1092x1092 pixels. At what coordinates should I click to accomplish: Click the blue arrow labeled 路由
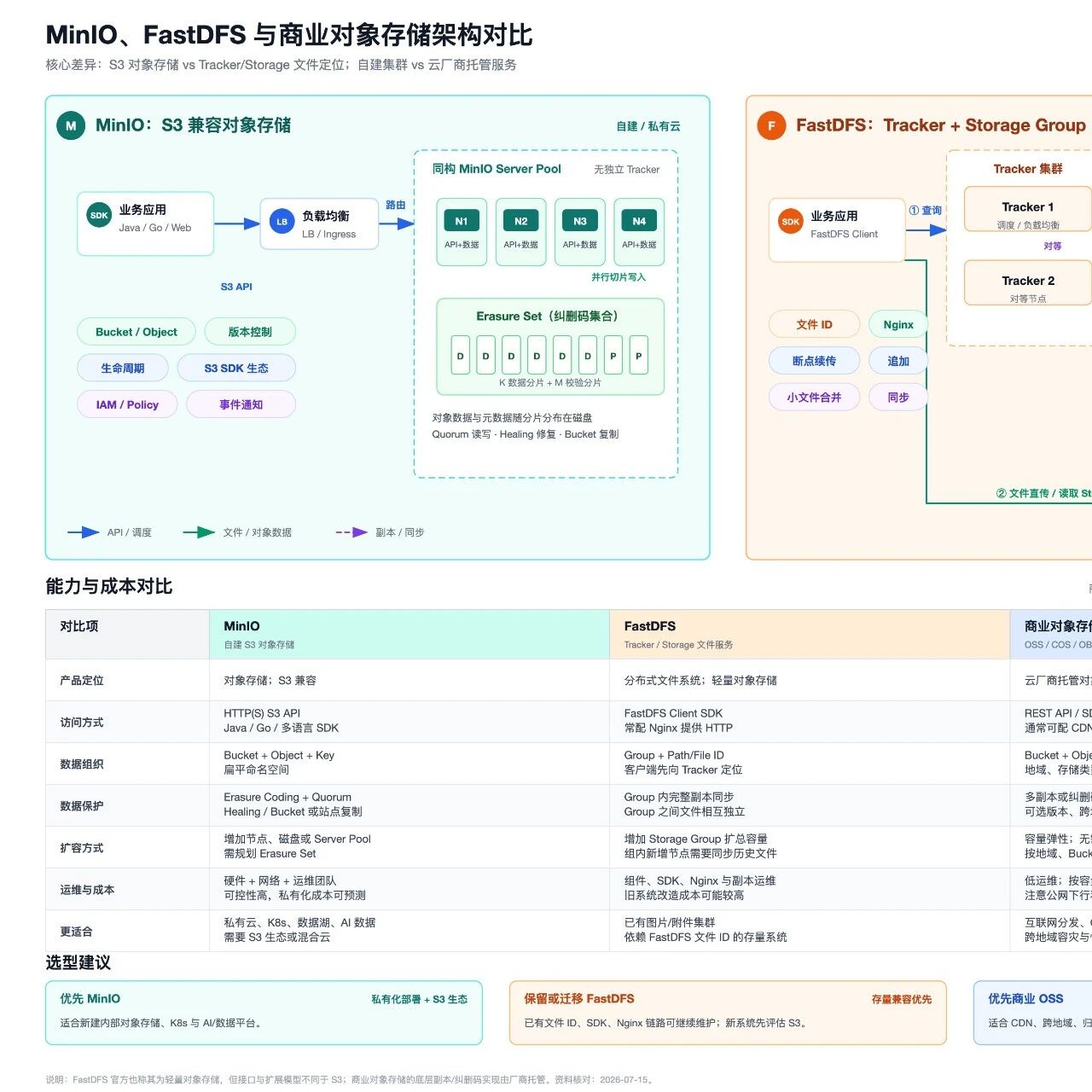click(396, 224)
